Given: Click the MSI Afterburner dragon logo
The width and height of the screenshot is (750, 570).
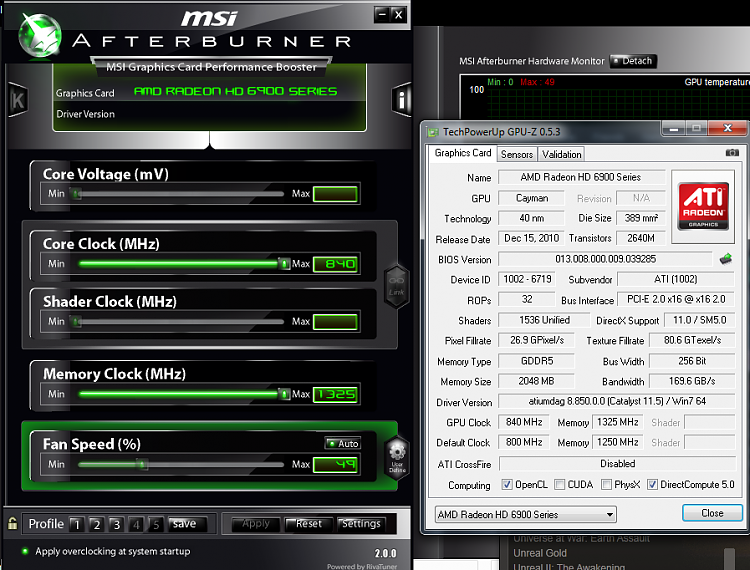Looking at the screenshot, I should tap(40, 36).
